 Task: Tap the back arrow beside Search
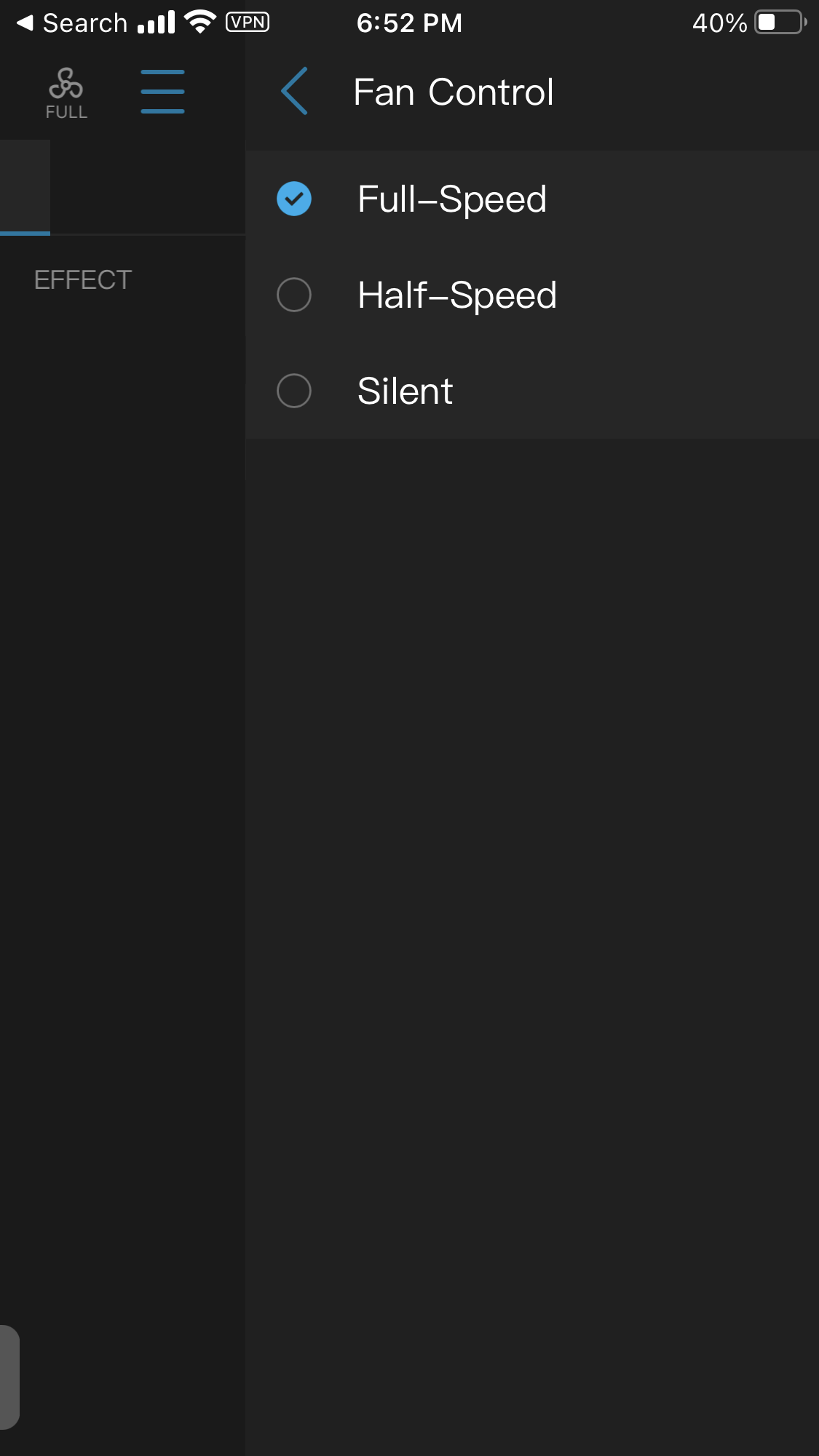coord(25,23)
